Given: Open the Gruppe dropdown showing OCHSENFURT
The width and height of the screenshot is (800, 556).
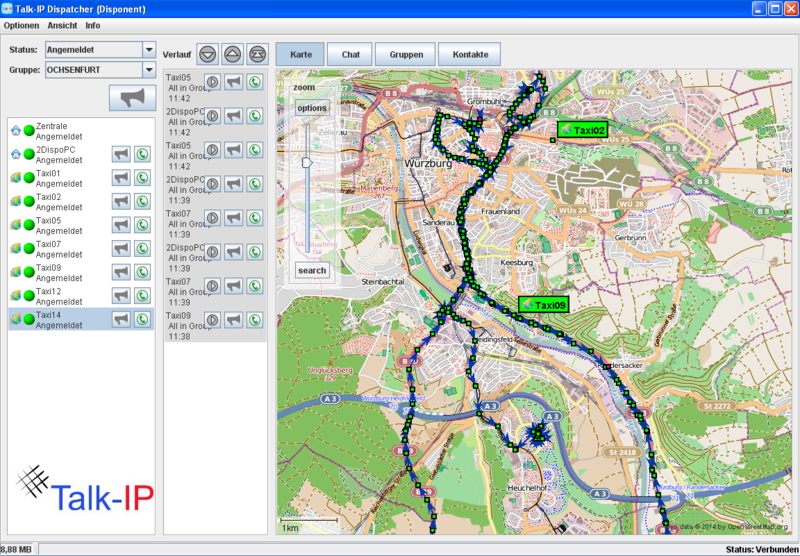Looking at the screenshot, I should pos(149,69).
